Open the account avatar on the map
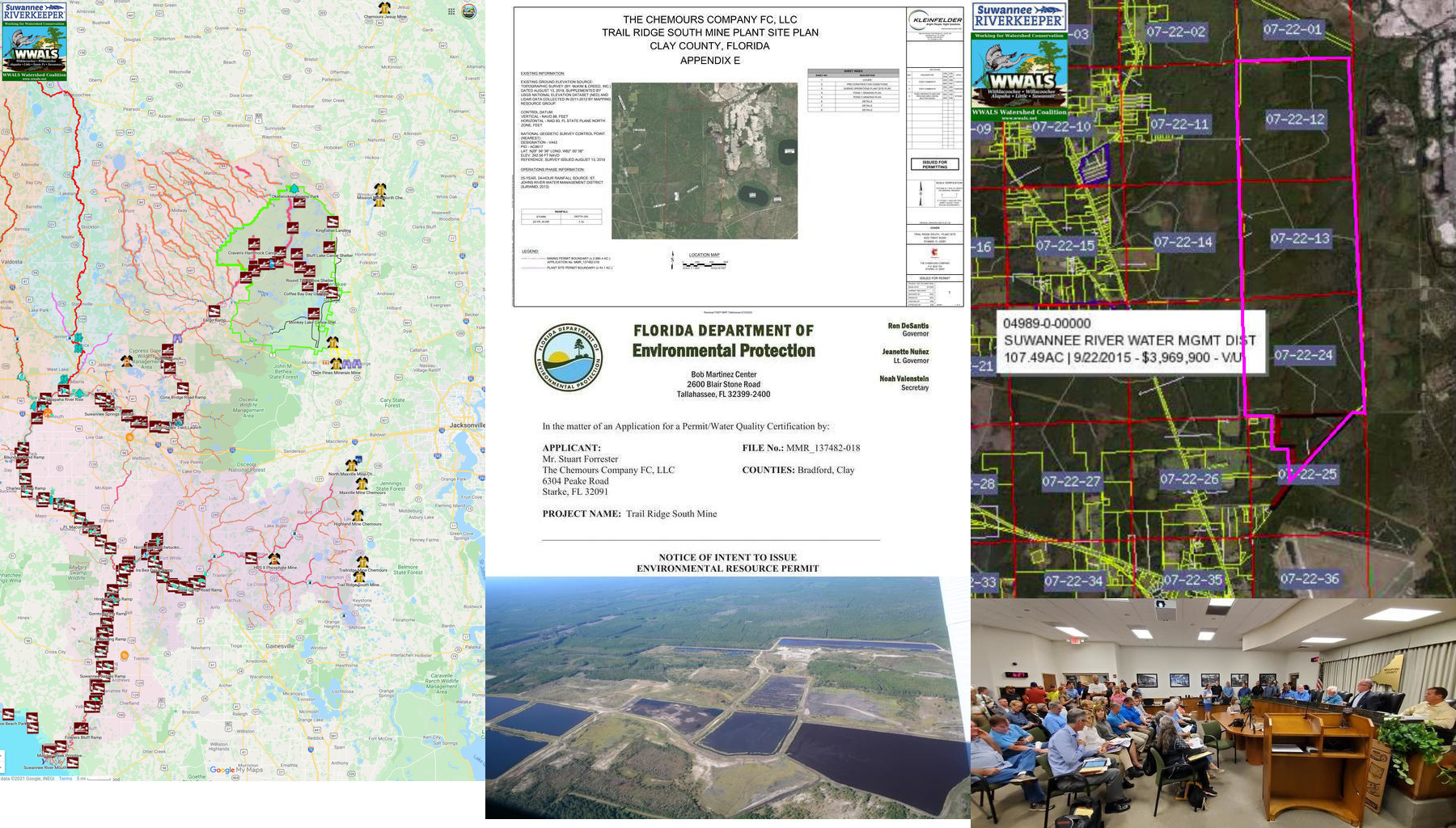The width and height of the screenshot is (1456, 828). (468, 11)
